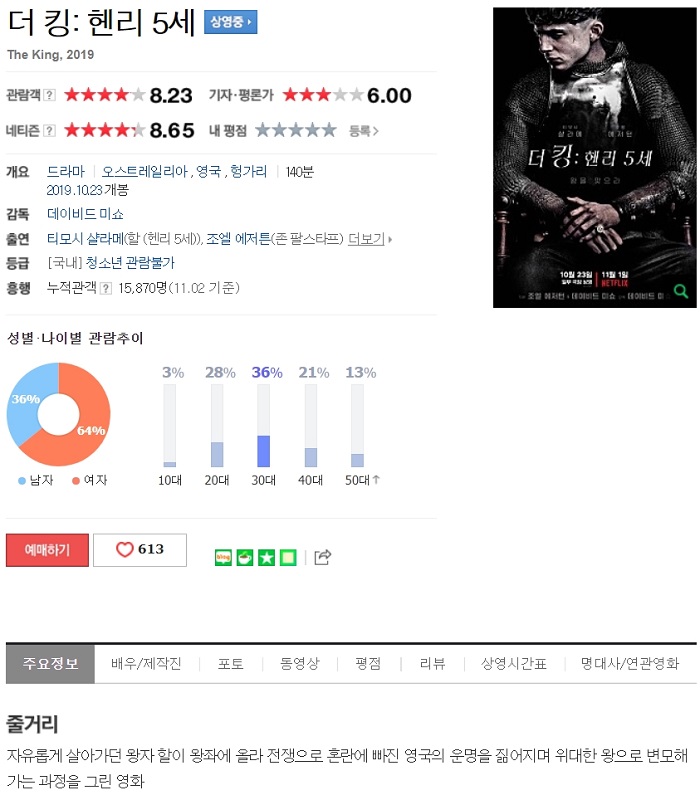The width and height of the screenshot is (700, 795).
Task: Open the help icon next to 관람객
Action: coord(49,95)
